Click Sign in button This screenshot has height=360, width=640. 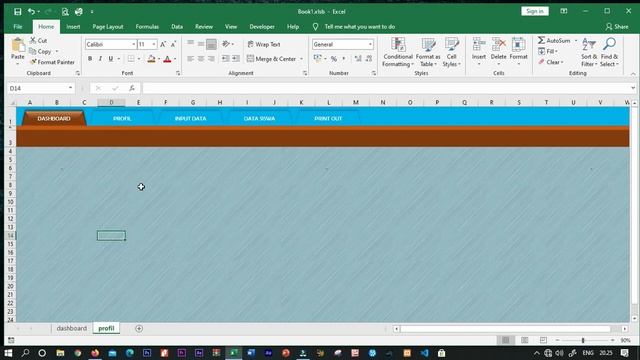(535, 11)
